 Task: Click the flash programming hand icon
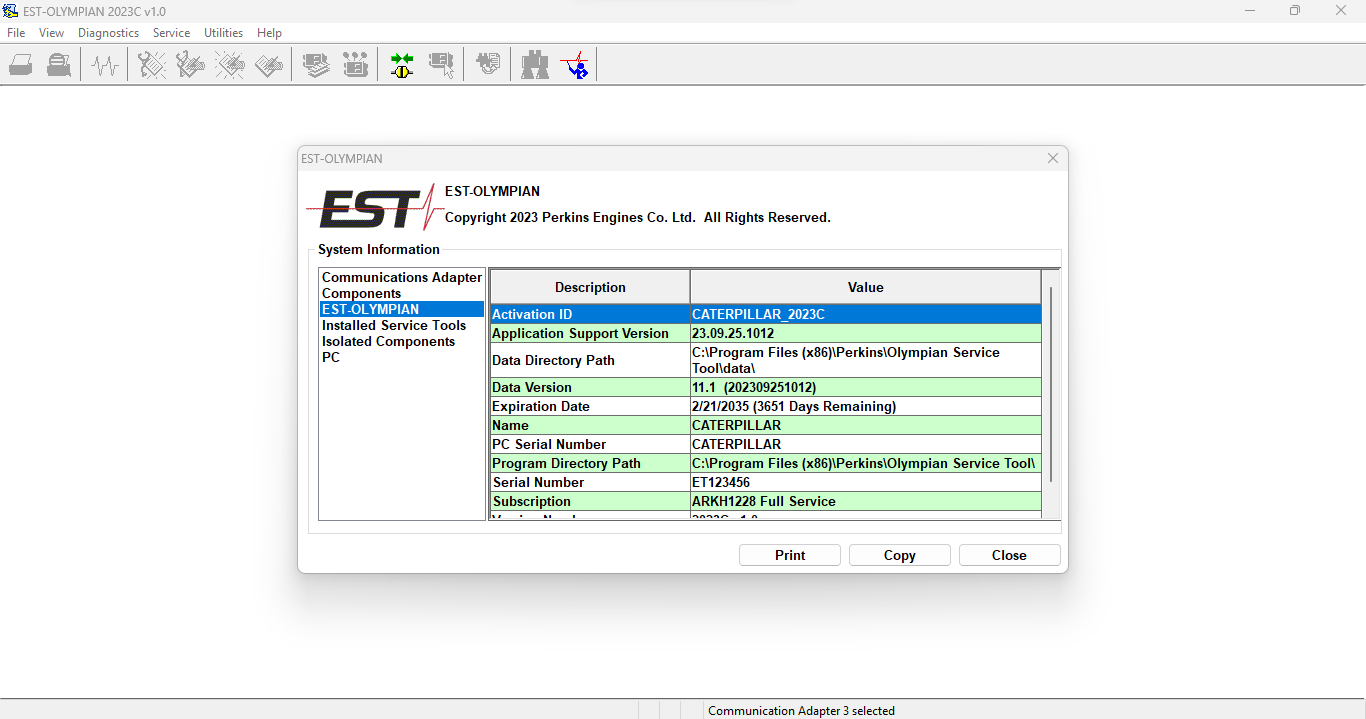(488, 66)
